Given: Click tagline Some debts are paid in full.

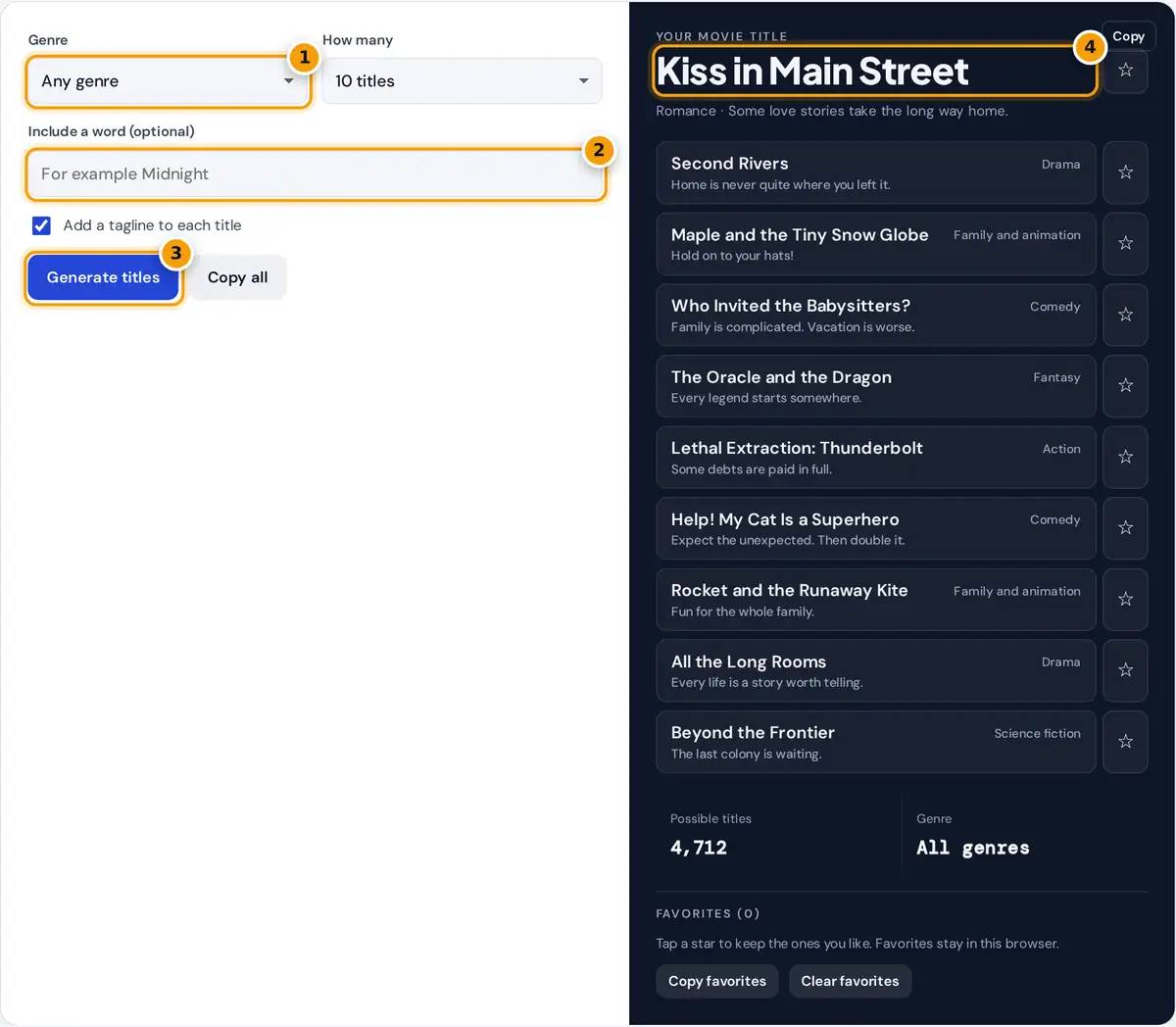Looking at the screenshot, I should [x=752, y=469].
